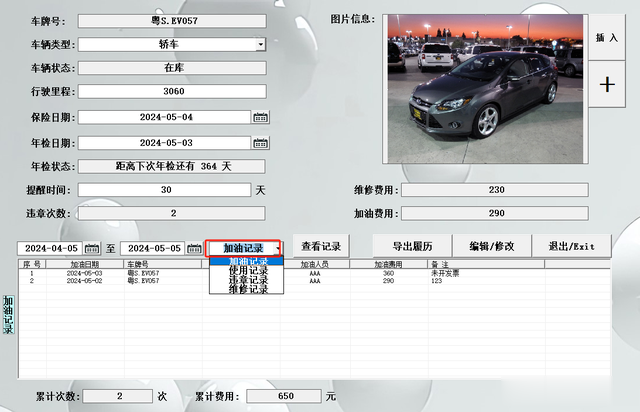The height and width of the screenshot is (412, 640).
Task: Open the annual inspection date calendar picker
Action: [x=260, y=143]
